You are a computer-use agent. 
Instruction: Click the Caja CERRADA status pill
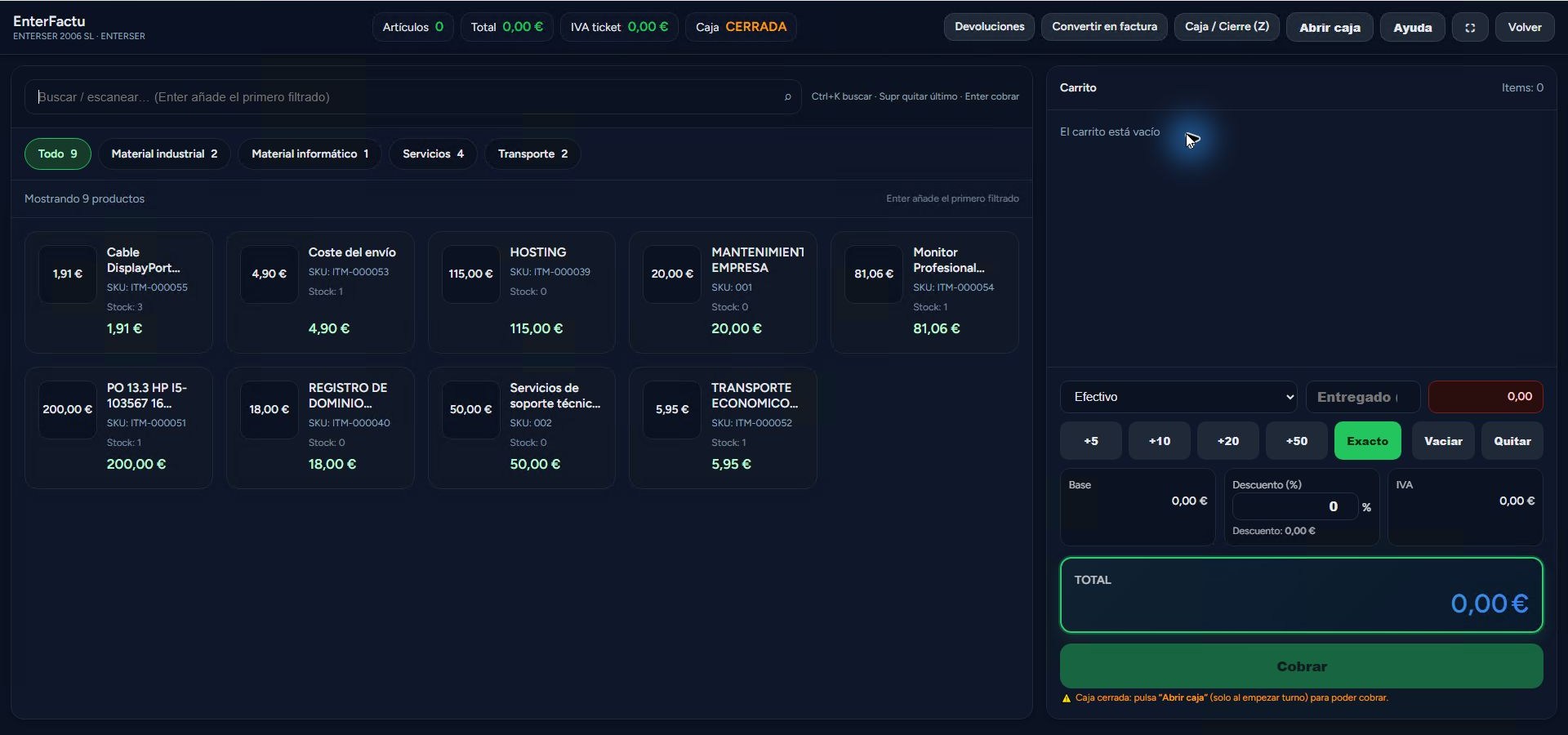click(741, 27)
